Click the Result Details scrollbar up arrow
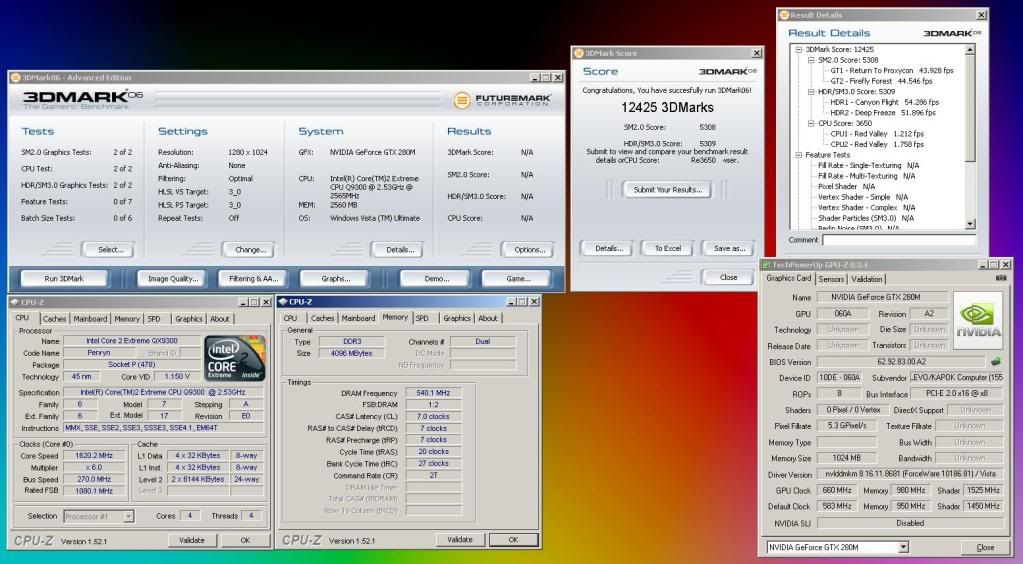The height and width of the screenshot is (564, 1023). [x=970, y=50]
